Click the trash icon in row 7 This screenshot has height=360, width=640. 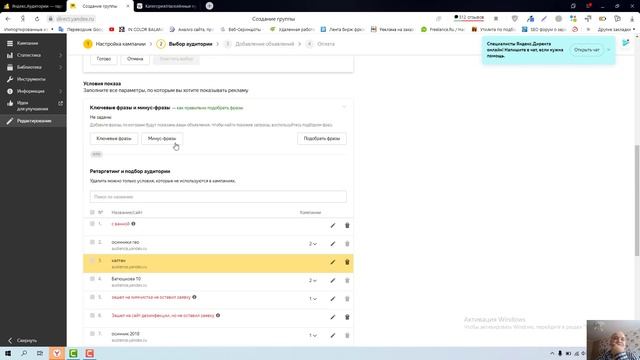pyautogui.click(x=347, y=336)
